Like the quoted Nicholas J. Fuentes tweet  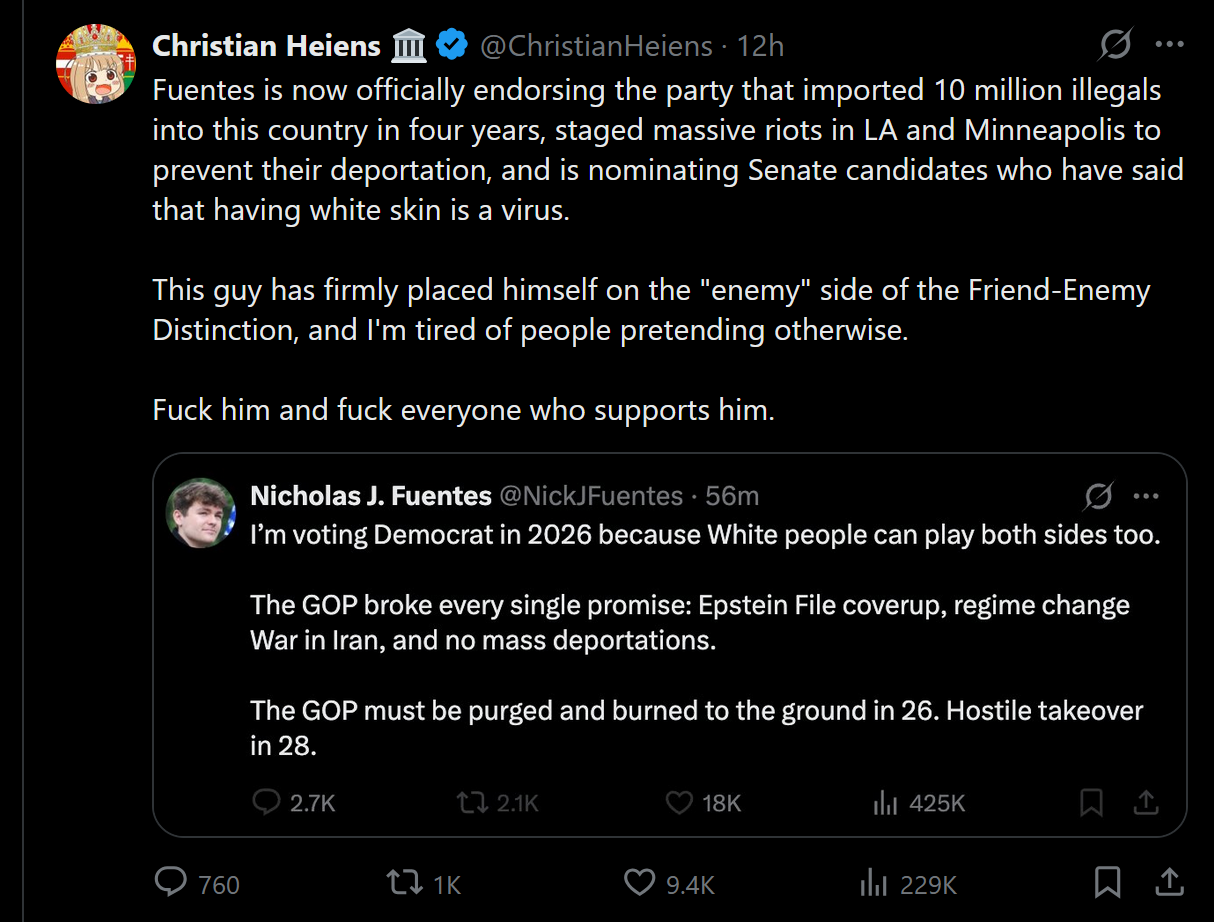679,802
